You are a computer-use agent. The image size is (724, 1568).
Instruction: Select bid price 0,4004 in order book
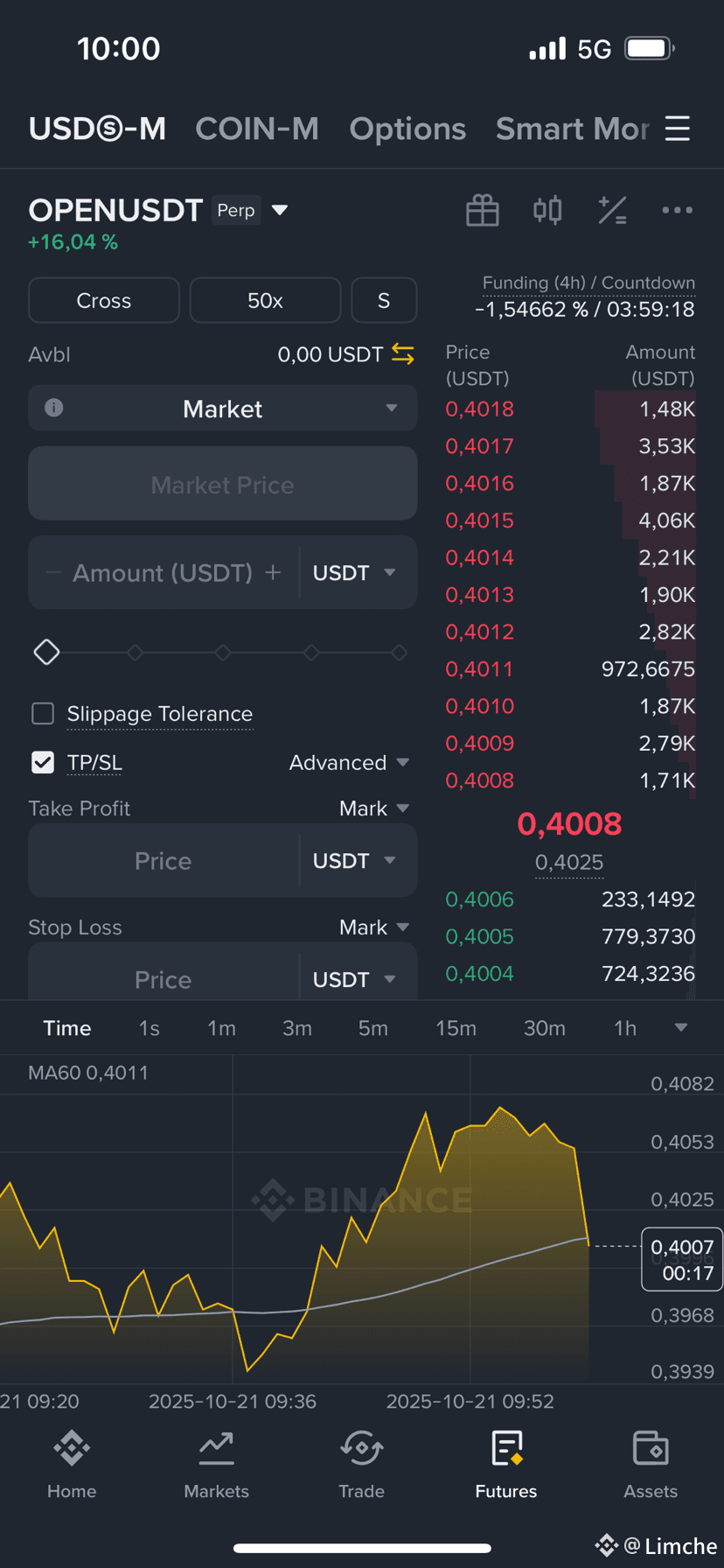pos(479,973)
